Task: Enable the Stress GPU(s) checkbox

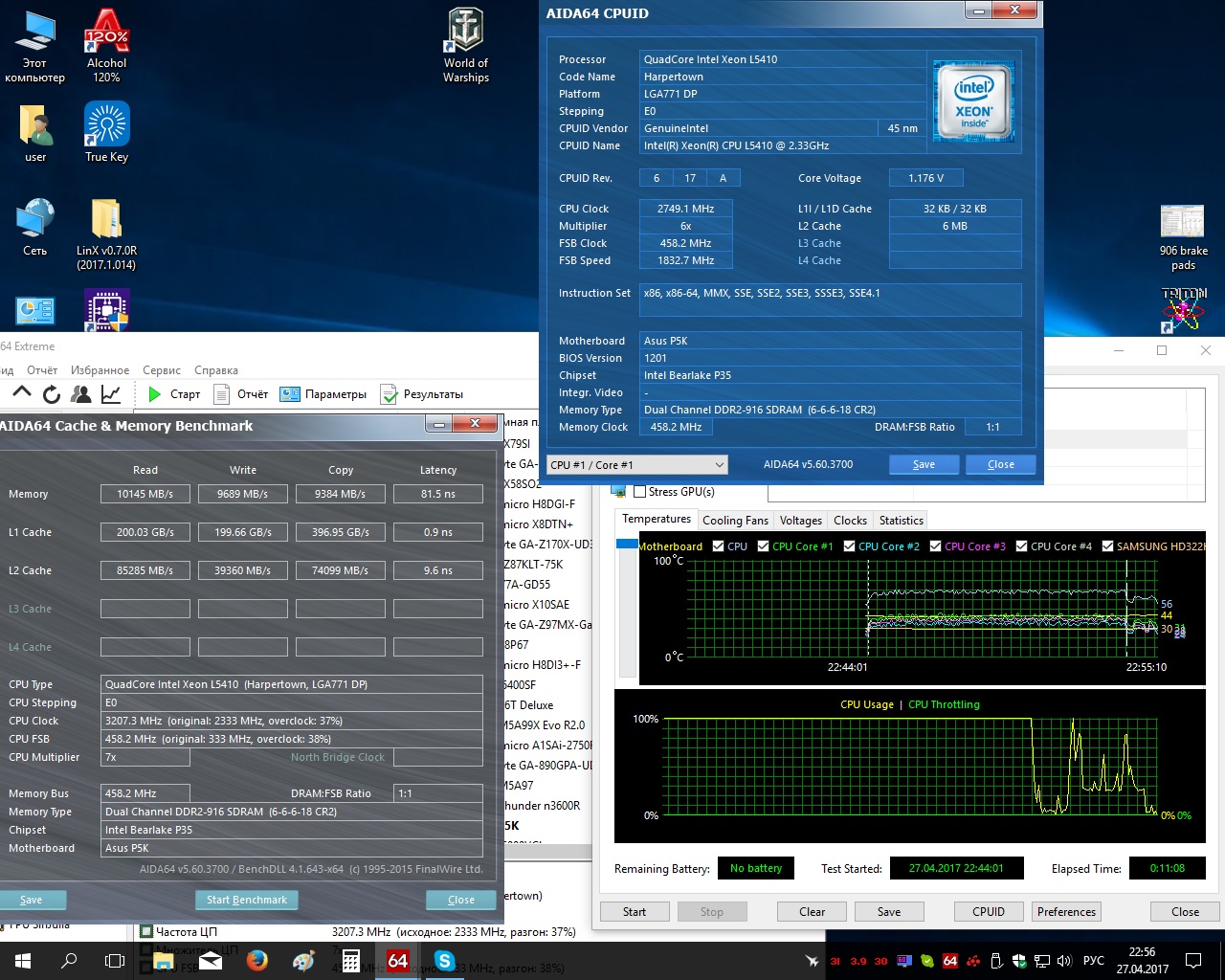Action: click(639, 492)
